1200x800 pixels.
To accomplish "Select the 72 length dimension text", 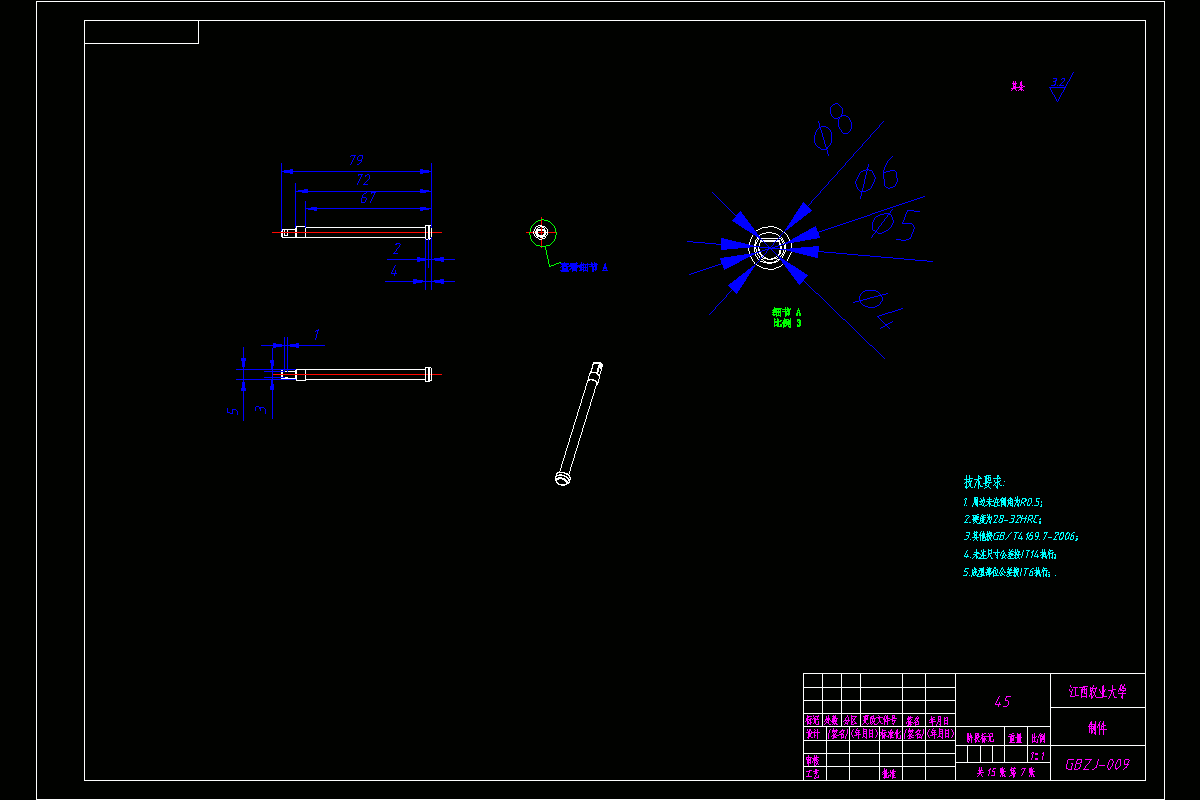I will pyautogui.click(x=363, y=180).
